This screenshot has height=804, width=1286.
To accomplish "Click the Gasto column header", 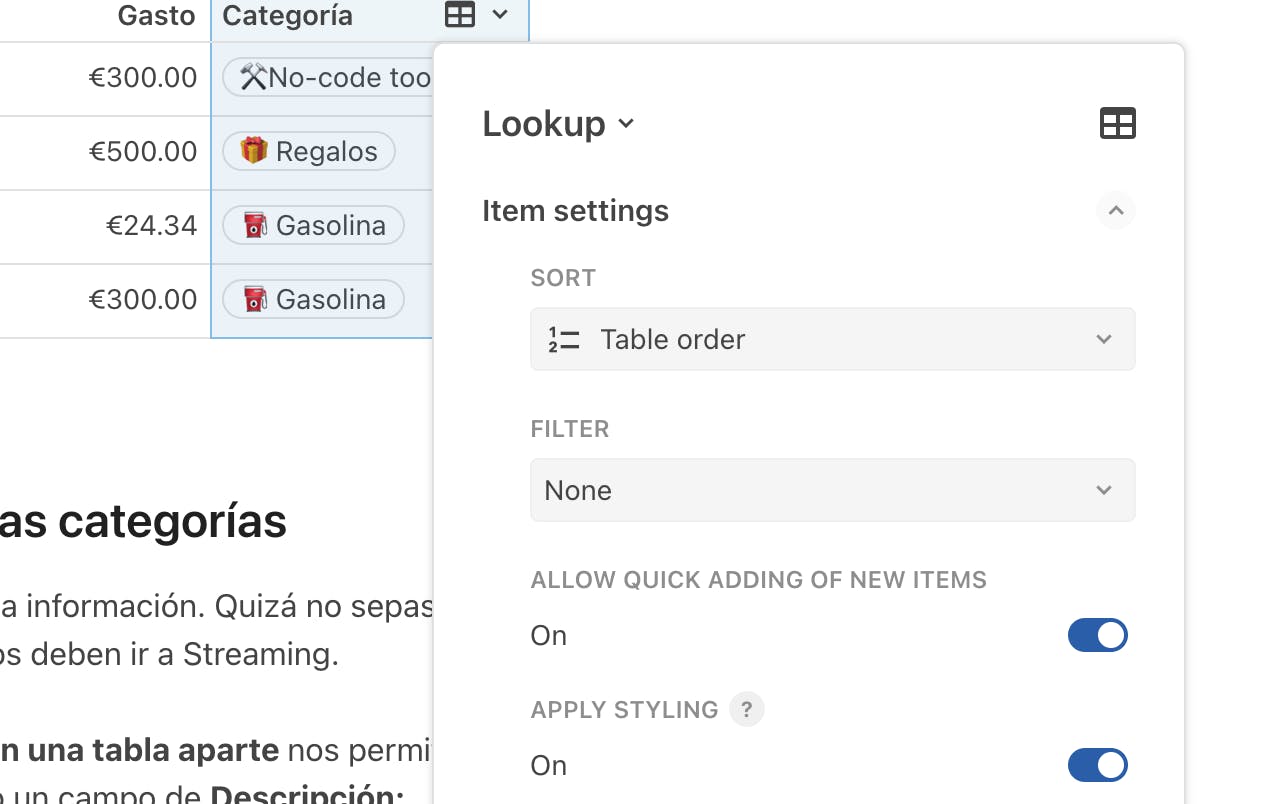I will (x=156, y=15).
